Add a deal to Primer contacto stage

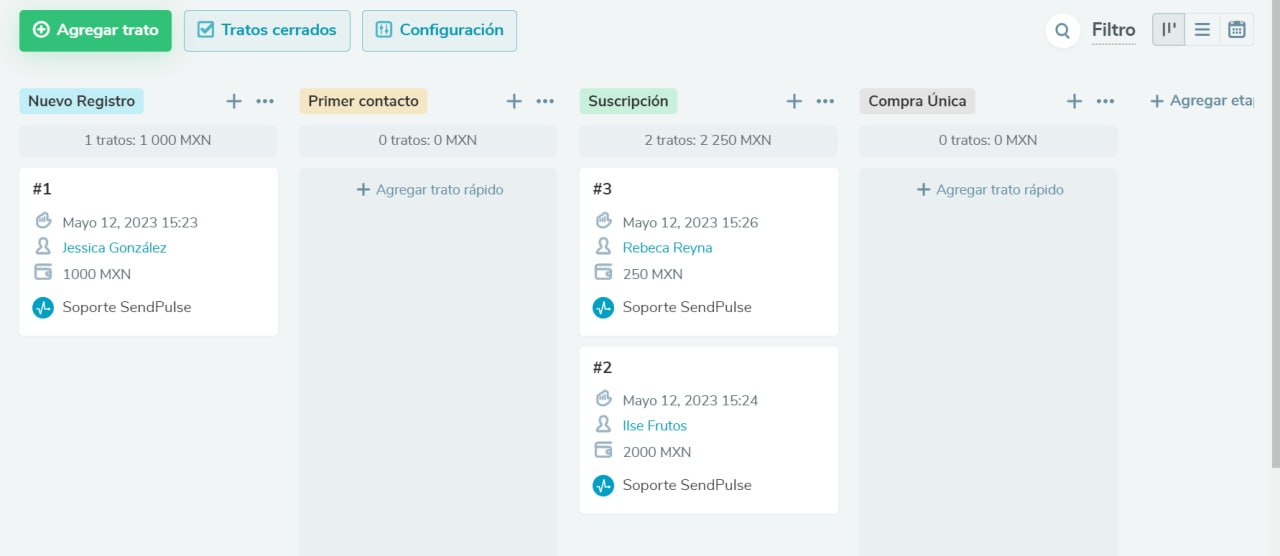[514, 101]
